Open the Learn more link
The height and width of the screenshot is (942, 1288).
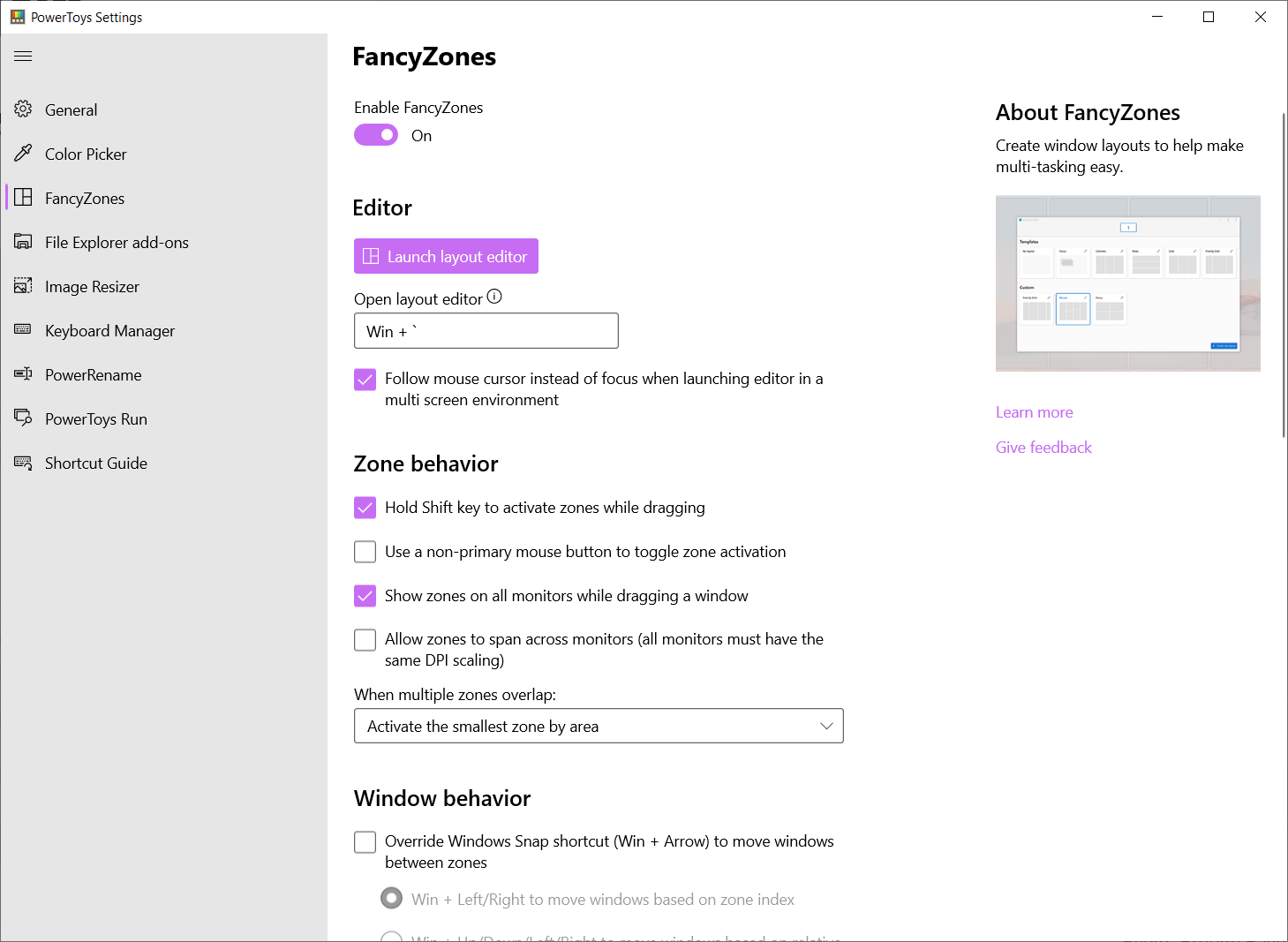coord(1034,411)
